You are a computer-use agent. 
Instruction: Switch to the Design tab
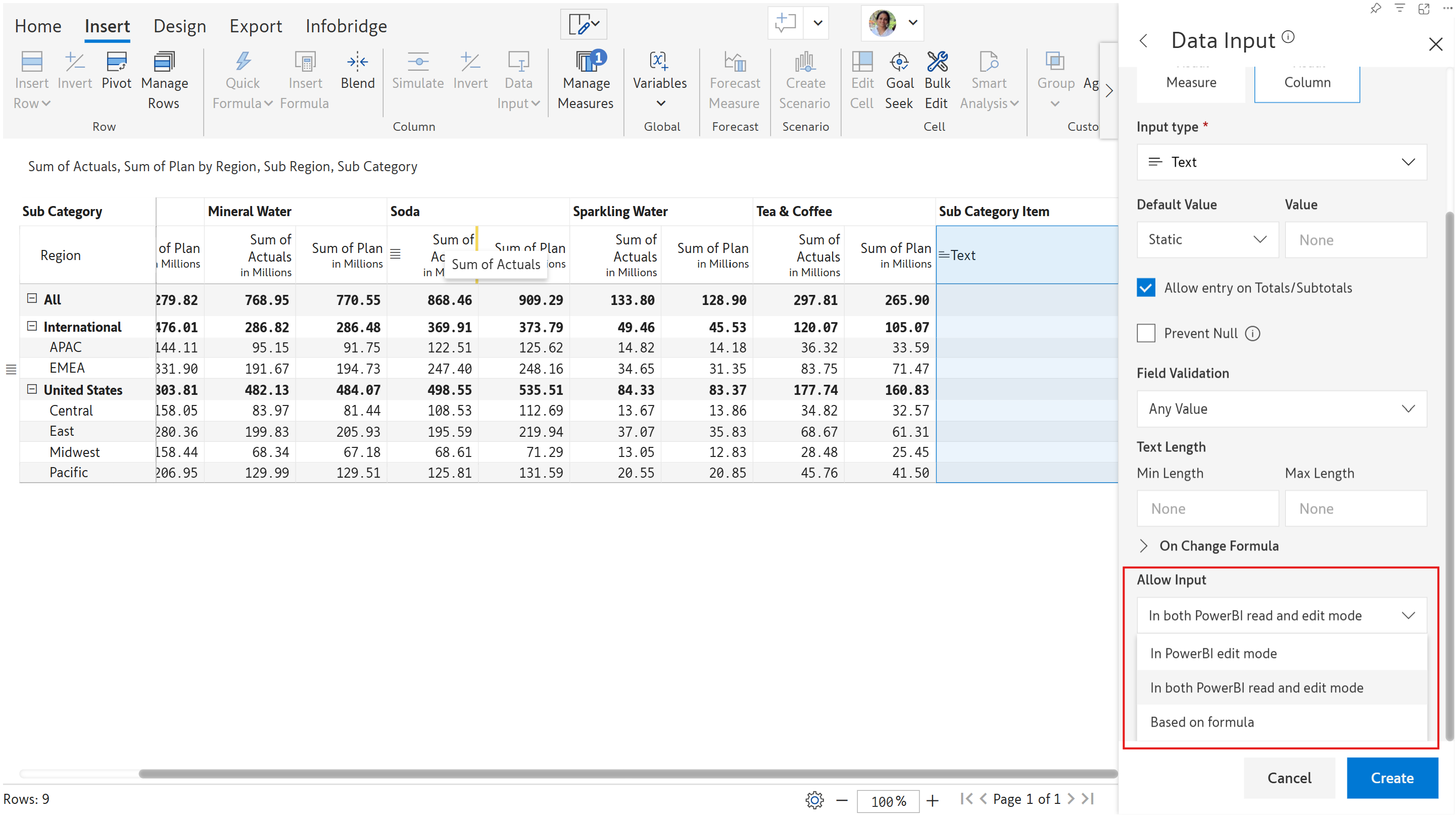(180, 26)
